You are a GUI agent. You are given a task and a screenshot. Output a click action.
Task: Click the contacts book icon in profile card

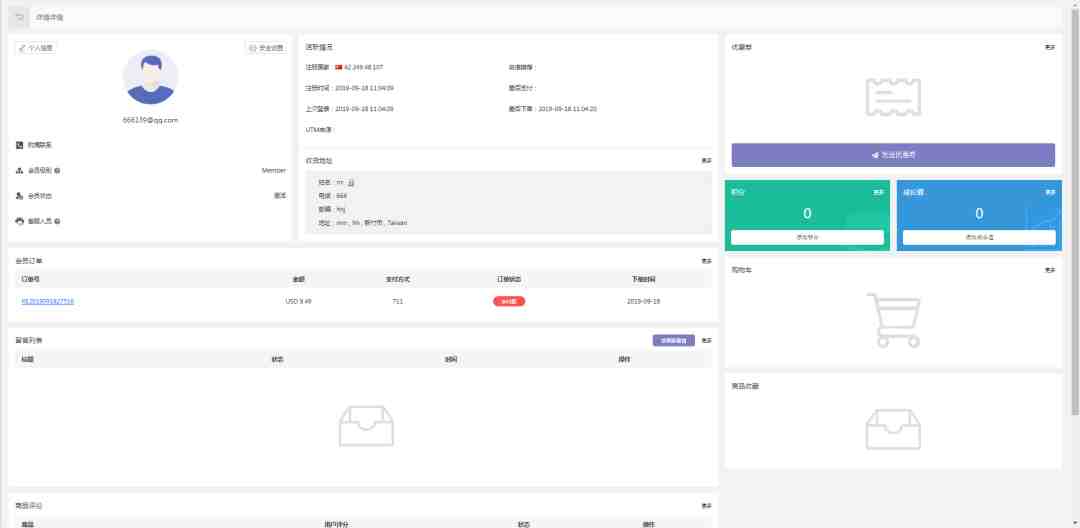20,145
